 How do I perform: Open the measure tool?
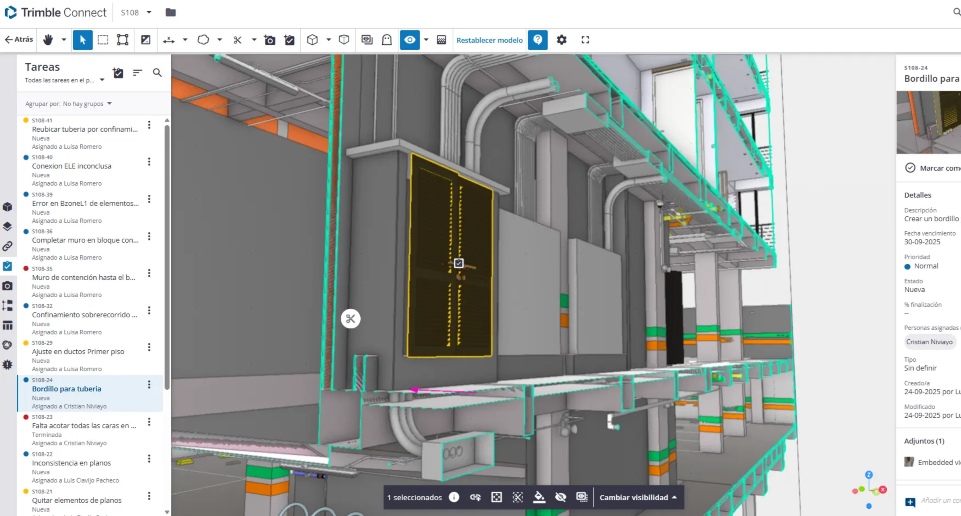point(168,40)
